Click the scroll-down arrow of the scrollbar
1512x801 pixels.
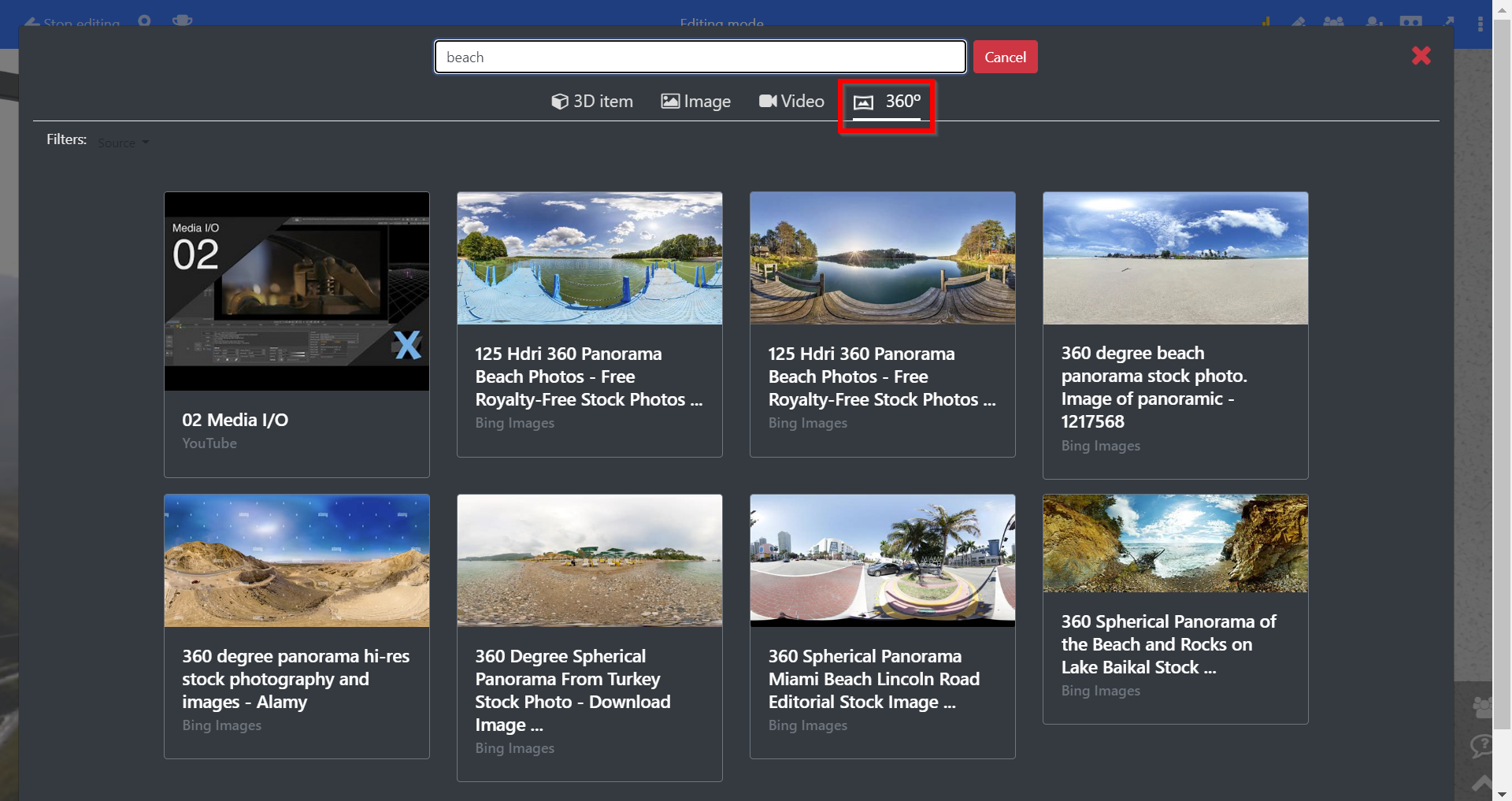tap(1502, 793)
